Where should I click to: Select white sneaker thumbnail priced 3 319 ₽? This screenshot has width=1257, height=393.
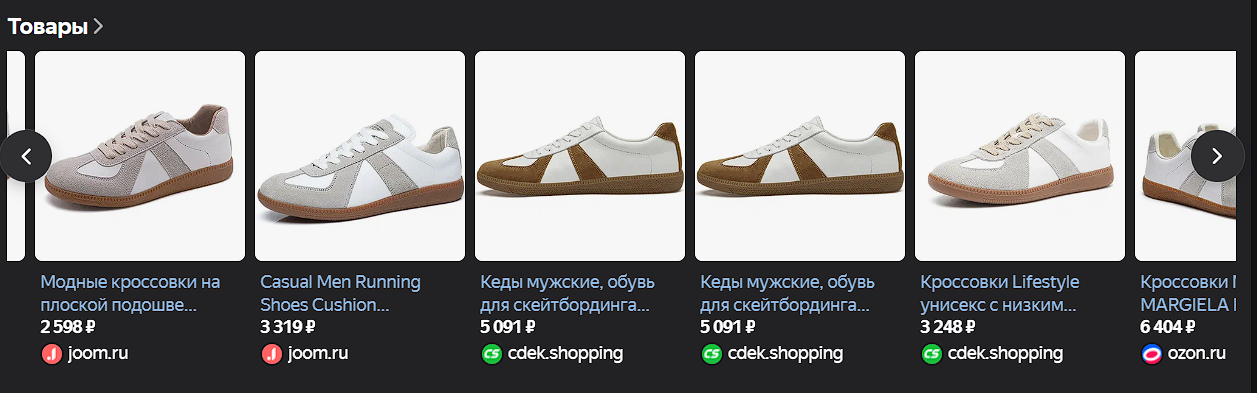pyautogui.click(x=360, y=156)
